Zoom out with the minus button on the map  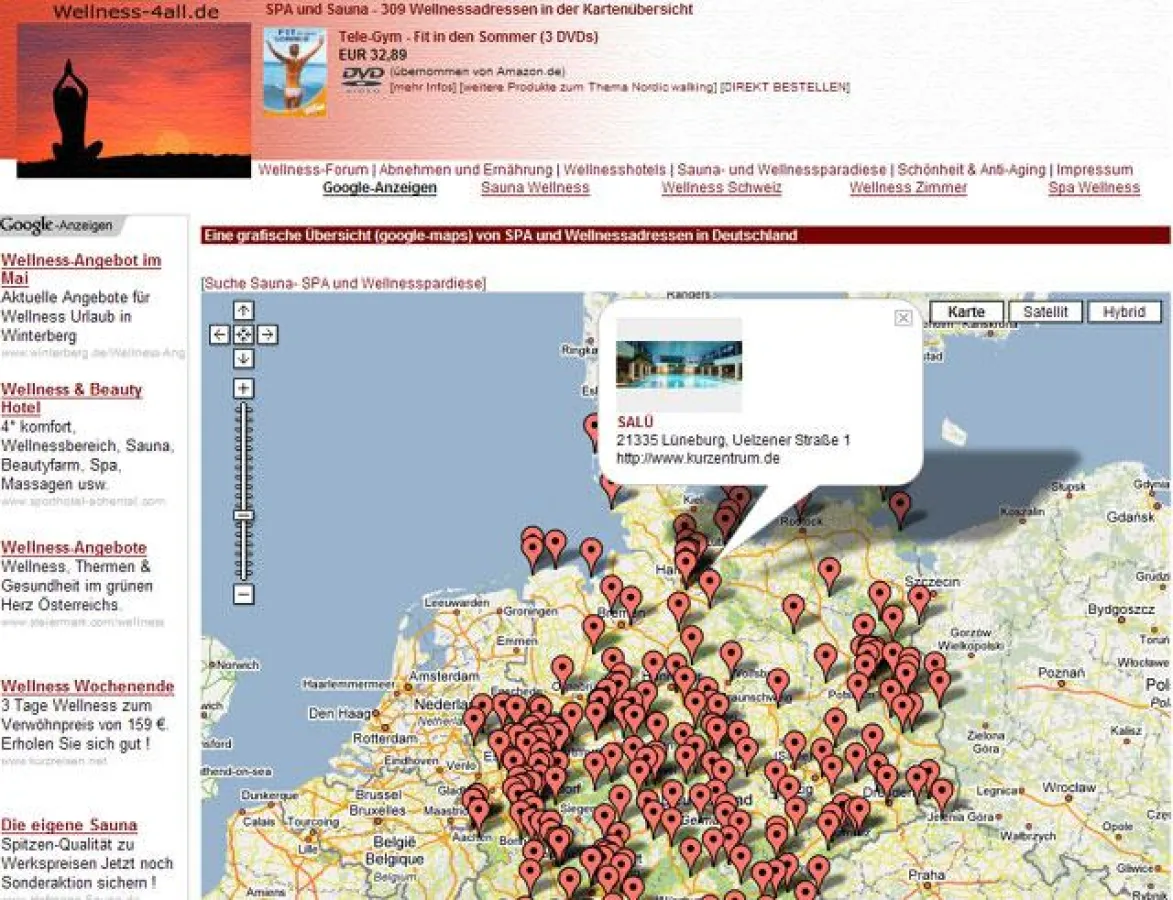[243, 593]
